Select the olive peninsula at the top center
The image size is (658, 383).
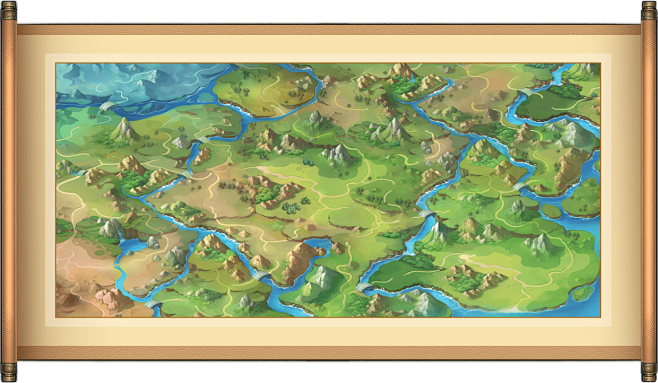pos(265,90)
